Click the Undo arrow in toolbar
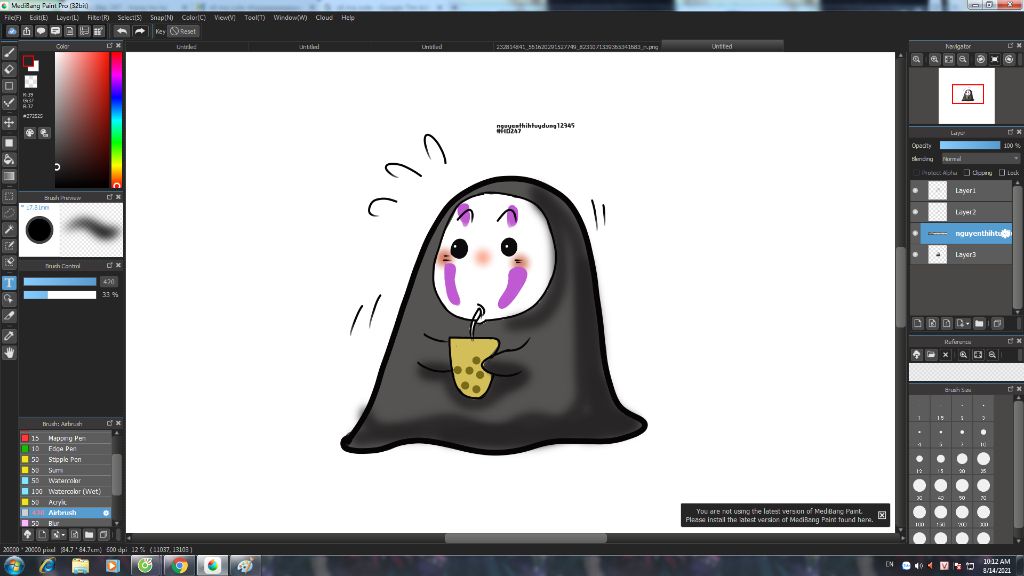 [x=121, y=31]
